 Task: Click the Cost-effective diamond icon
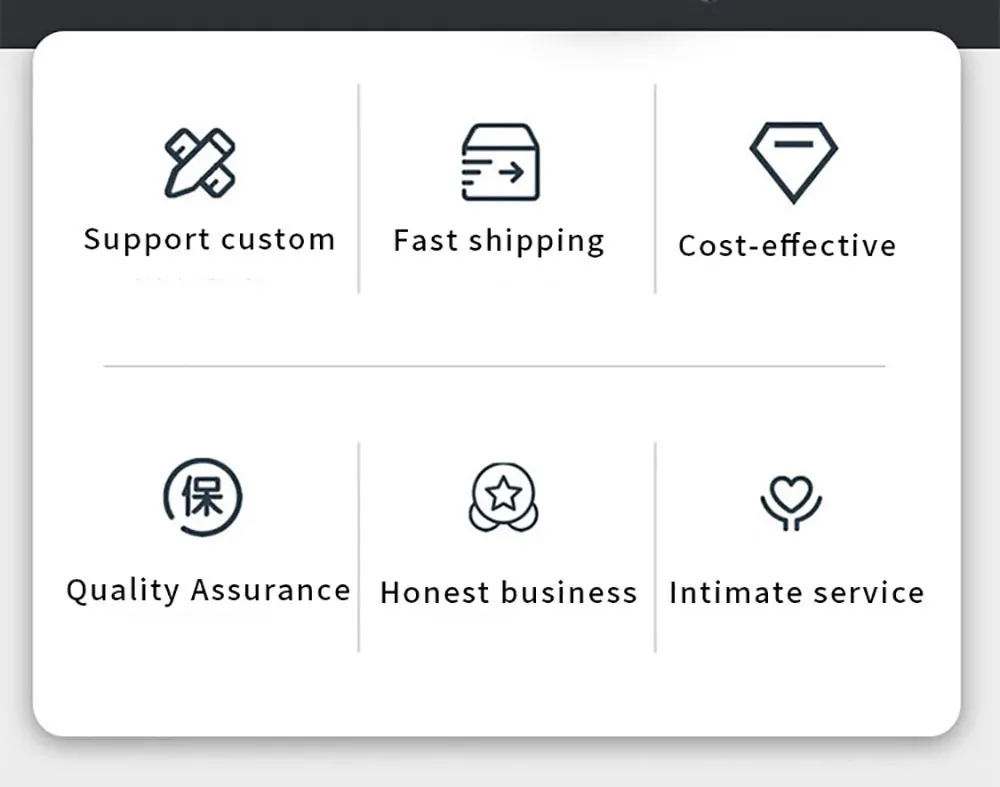pyautogui.click(x=793, y=160)
